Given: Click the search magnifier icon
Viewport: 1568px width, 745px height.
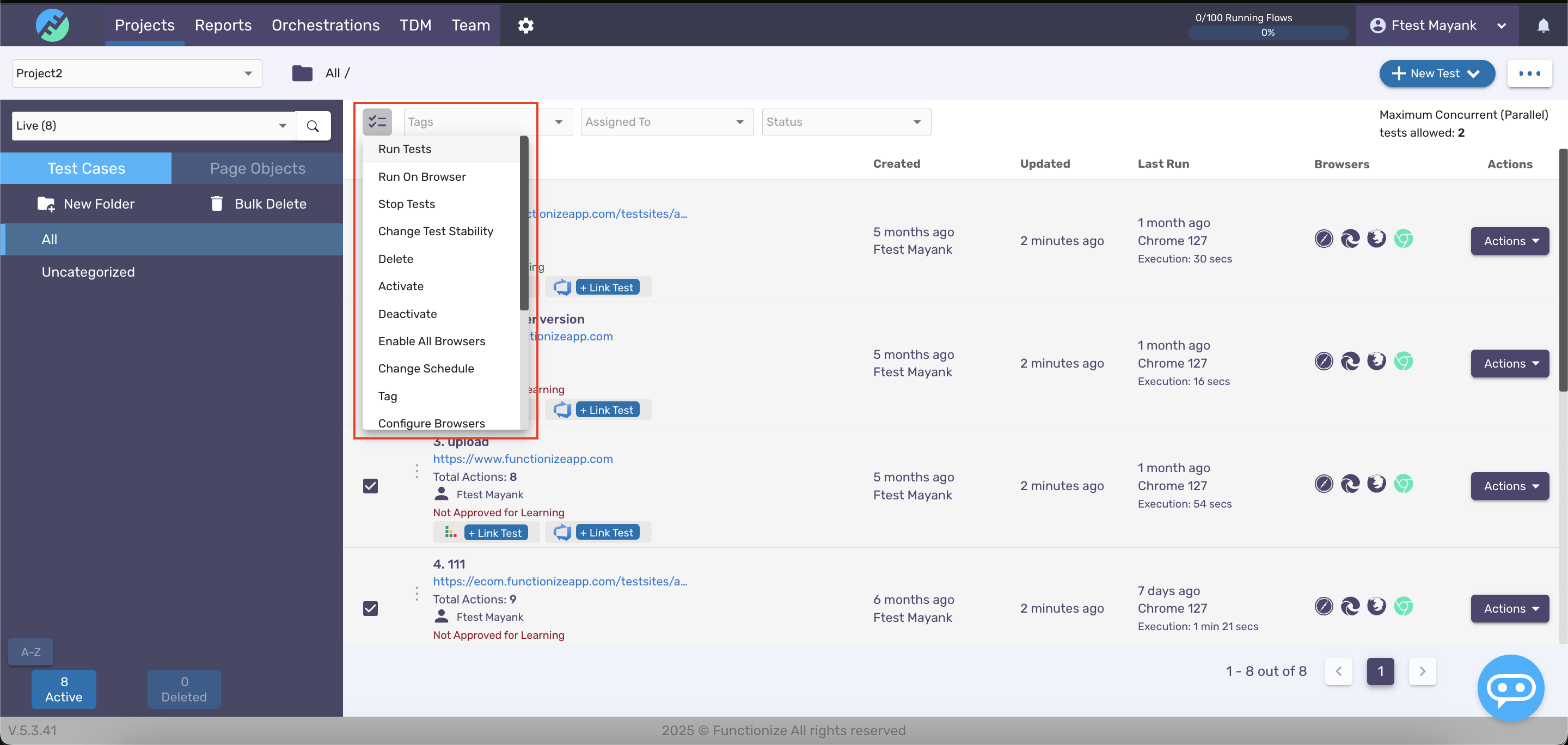Looking at the screenshot, I should click(313, 125).
